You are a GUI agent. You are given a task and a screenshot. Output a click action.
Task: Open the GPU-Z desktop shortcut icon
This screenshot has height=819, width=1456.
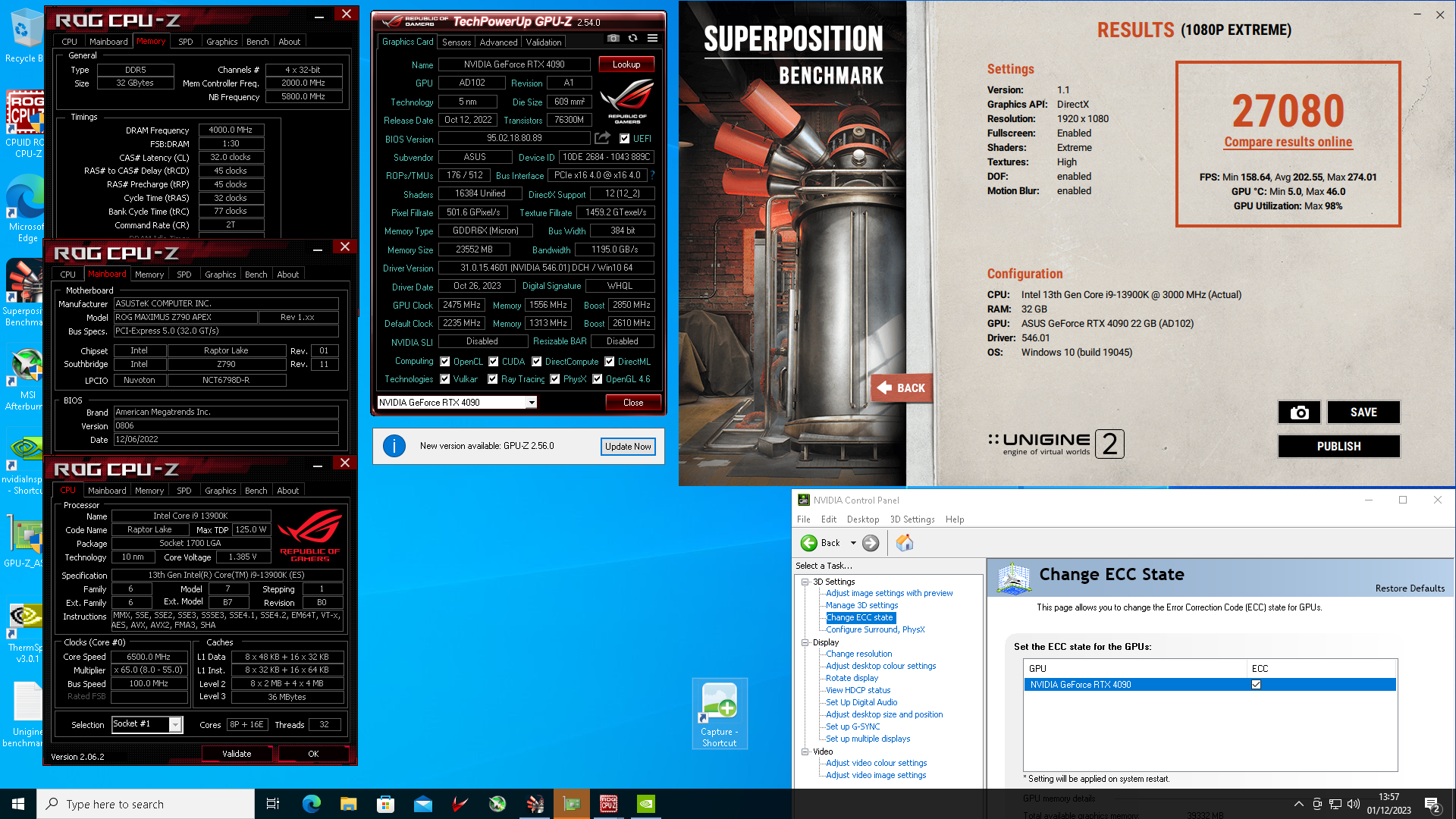coord(25,541)
